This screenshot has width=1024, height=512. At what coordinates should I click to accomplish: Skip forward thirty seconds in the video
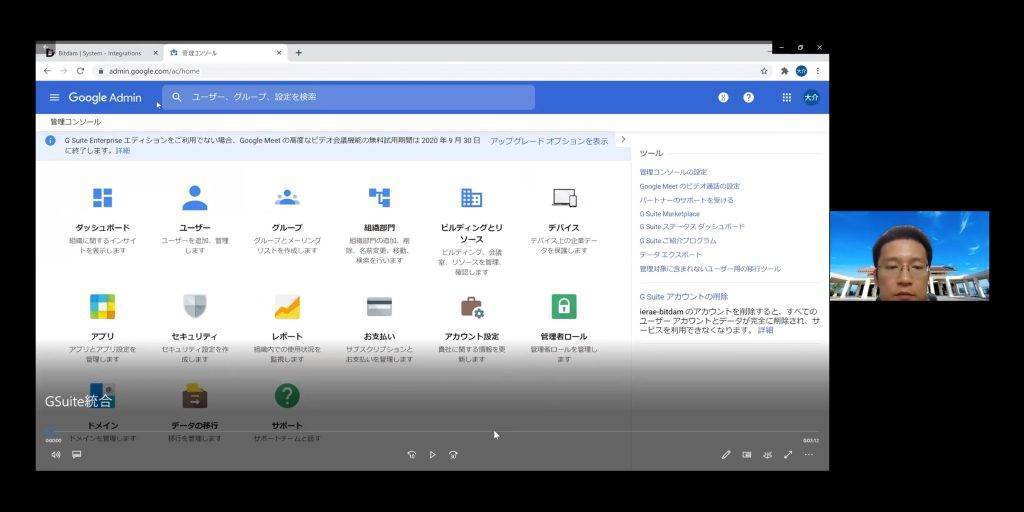[x=453, y=455]
